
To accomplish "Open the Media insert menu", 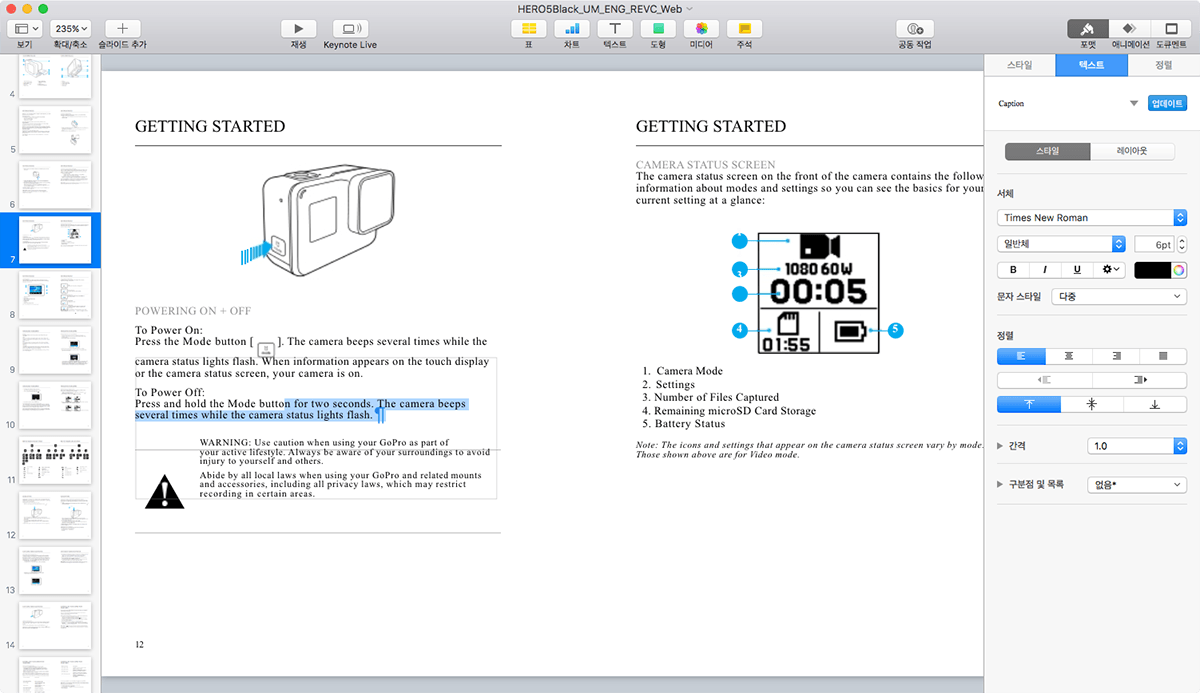I will [701, 29].
